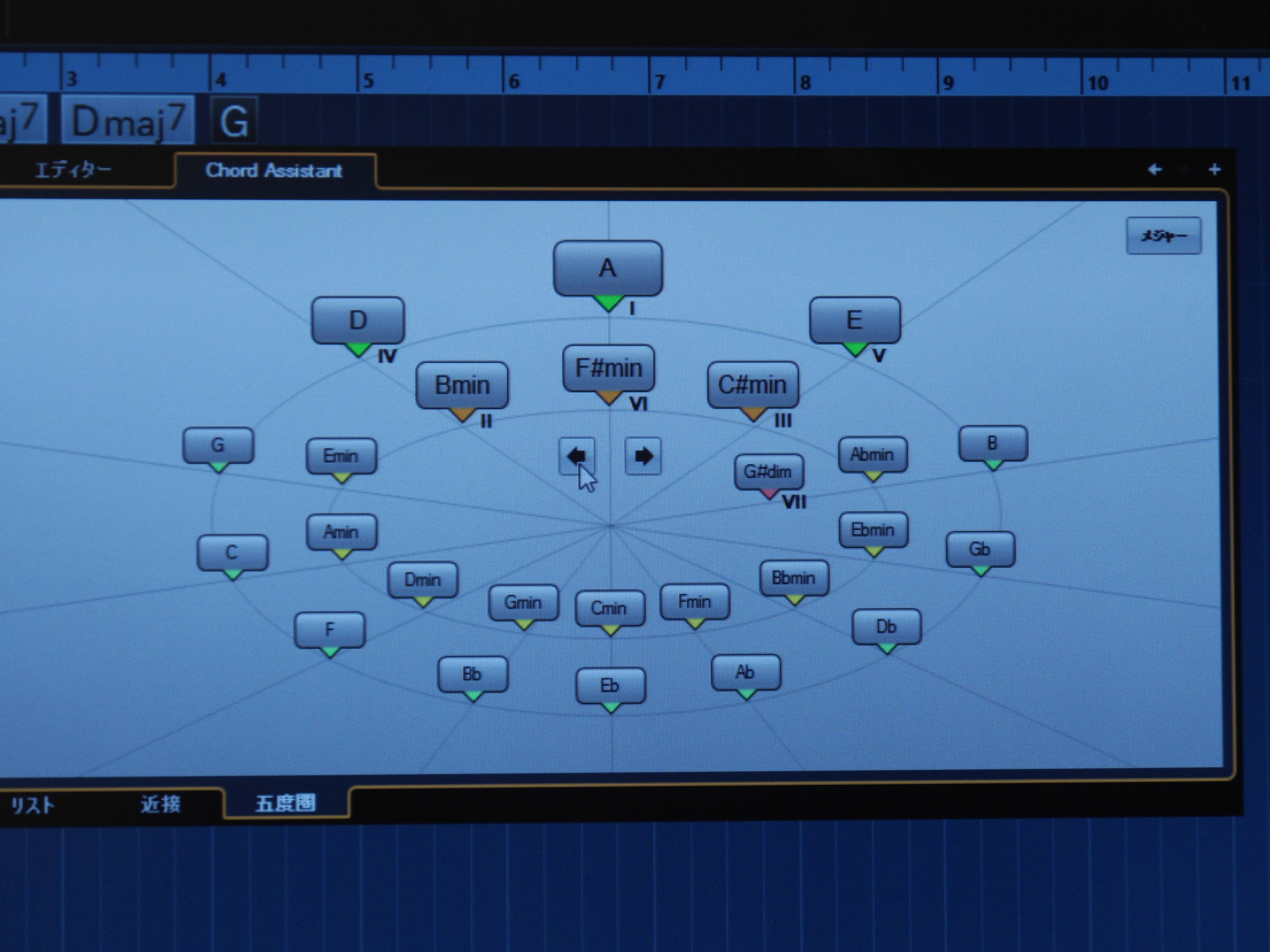1270x952 pixels.
Task: Select the Ebmin chord bubble
Action: 873,530
